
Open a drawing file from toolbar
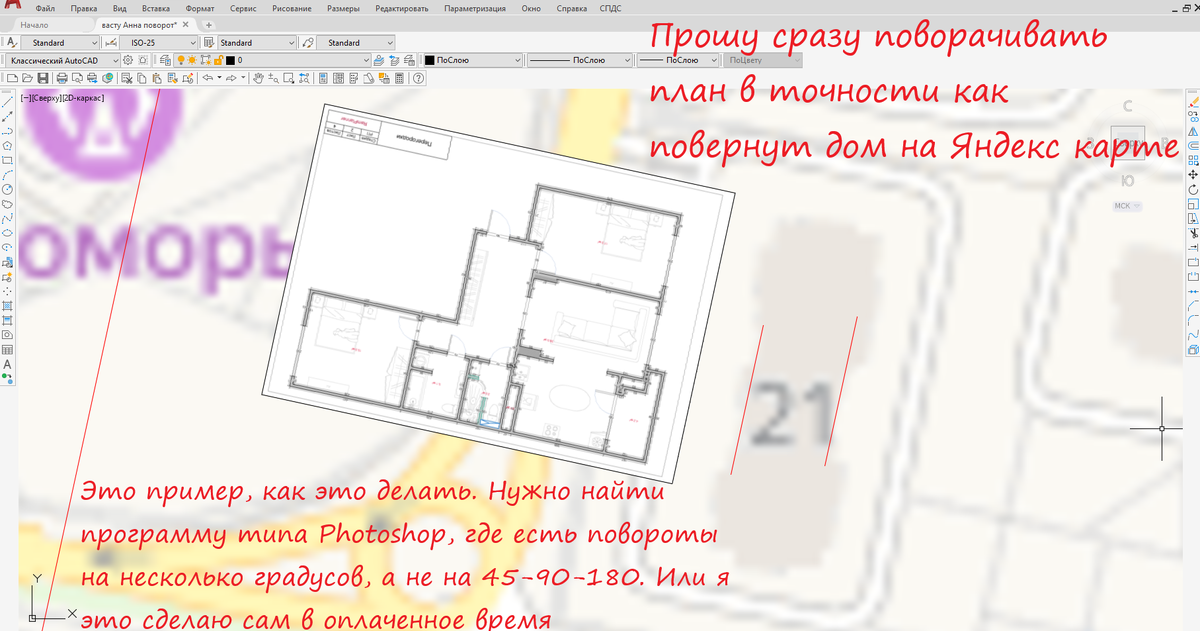point(27,78)
